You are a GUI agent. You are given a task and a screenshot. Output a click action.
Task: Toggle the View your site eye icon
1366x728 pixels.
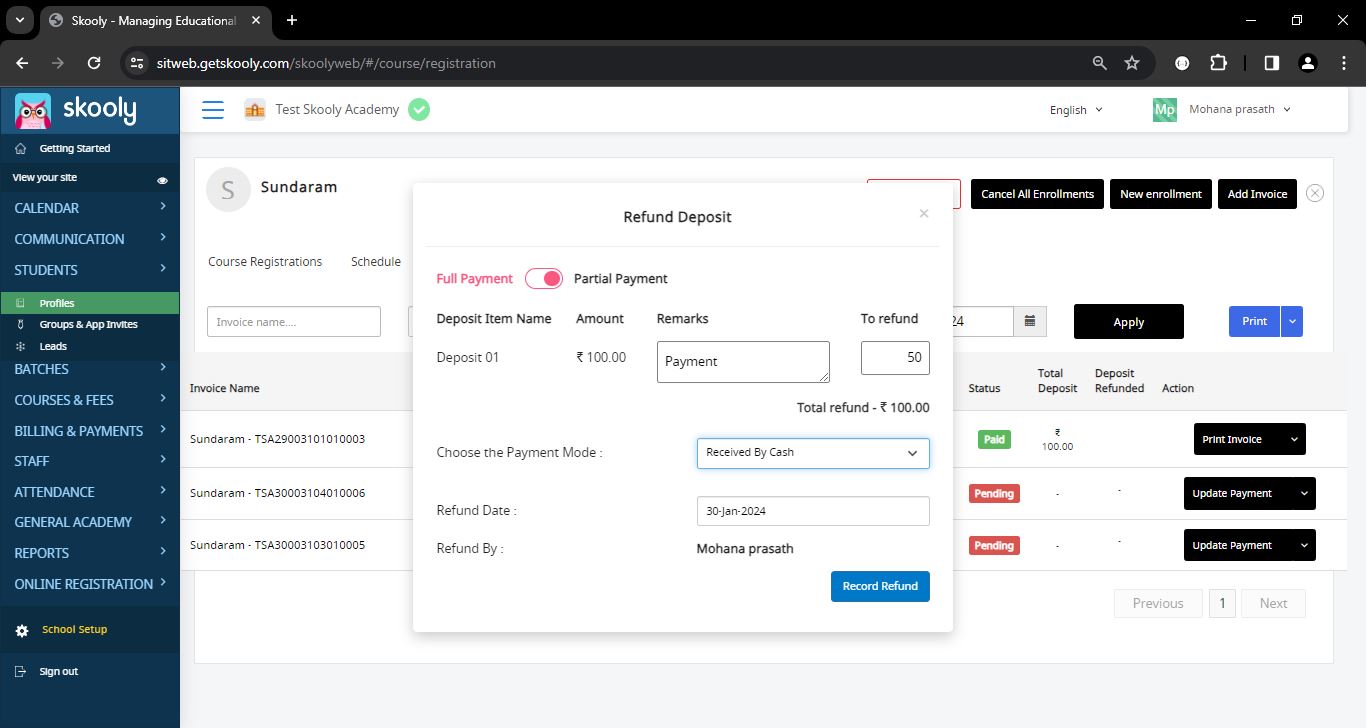click(x=163, y=180)
